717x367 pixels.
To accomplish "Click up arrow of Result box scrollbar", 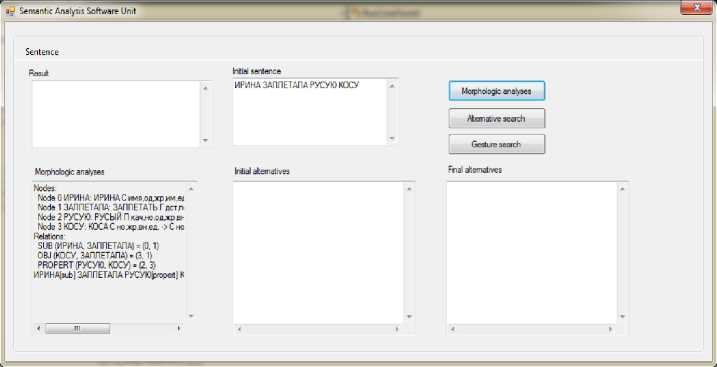I will tap(205, 88).
